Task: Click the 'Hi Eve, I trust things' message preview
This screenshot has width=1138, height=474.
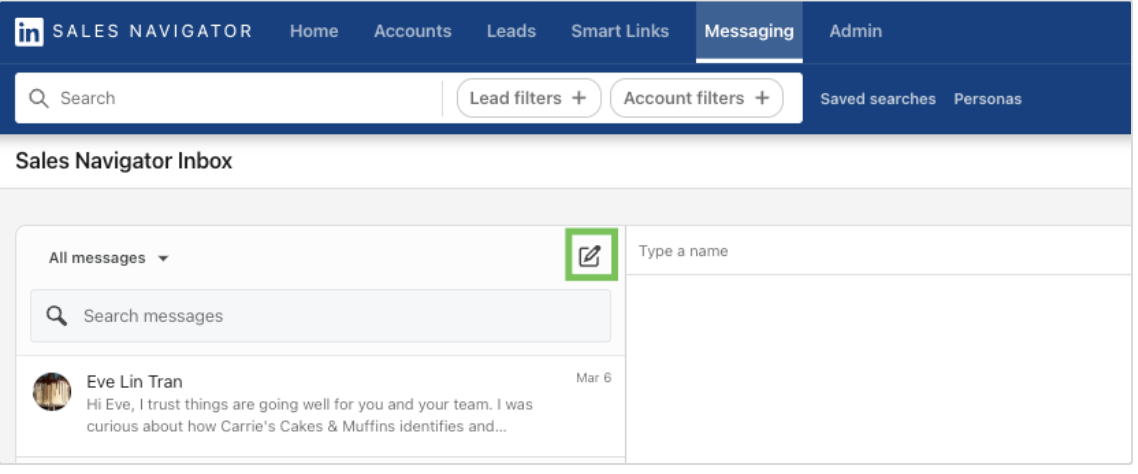Action: [310, 414]
